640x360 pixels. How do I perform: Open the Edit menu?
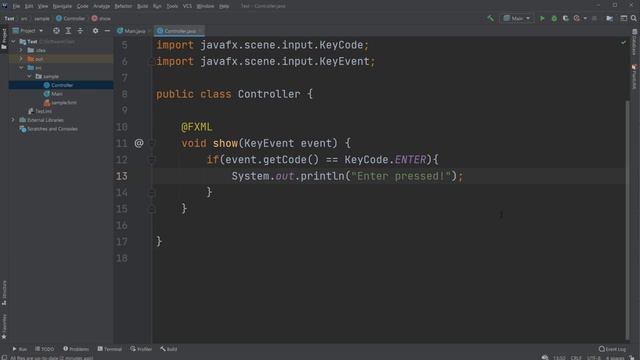pyautogui.click(x=29, y=6)
